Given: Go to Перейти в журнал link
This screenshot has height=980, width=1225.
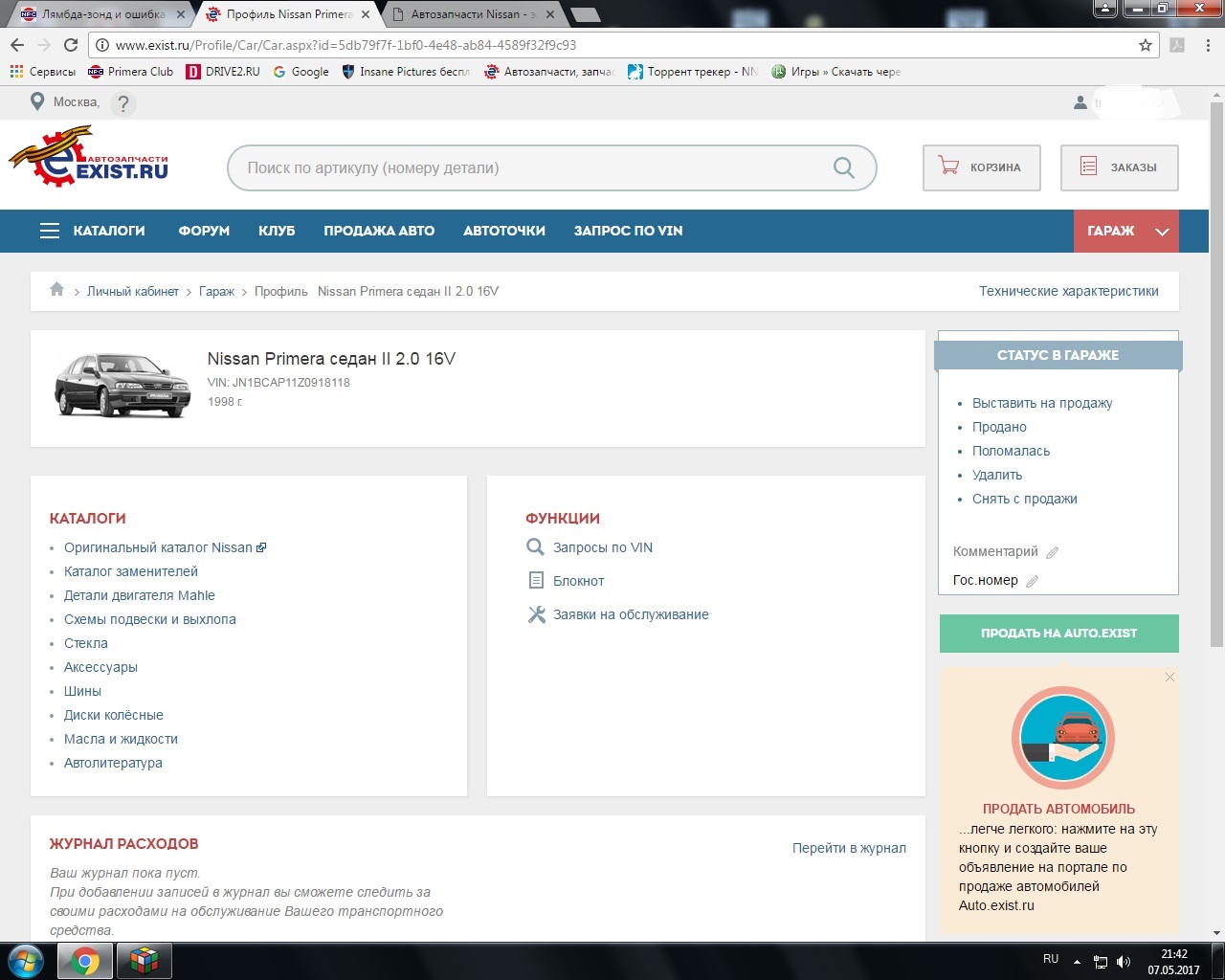Looking at the screenshot, I should click(x=849, y=848).
